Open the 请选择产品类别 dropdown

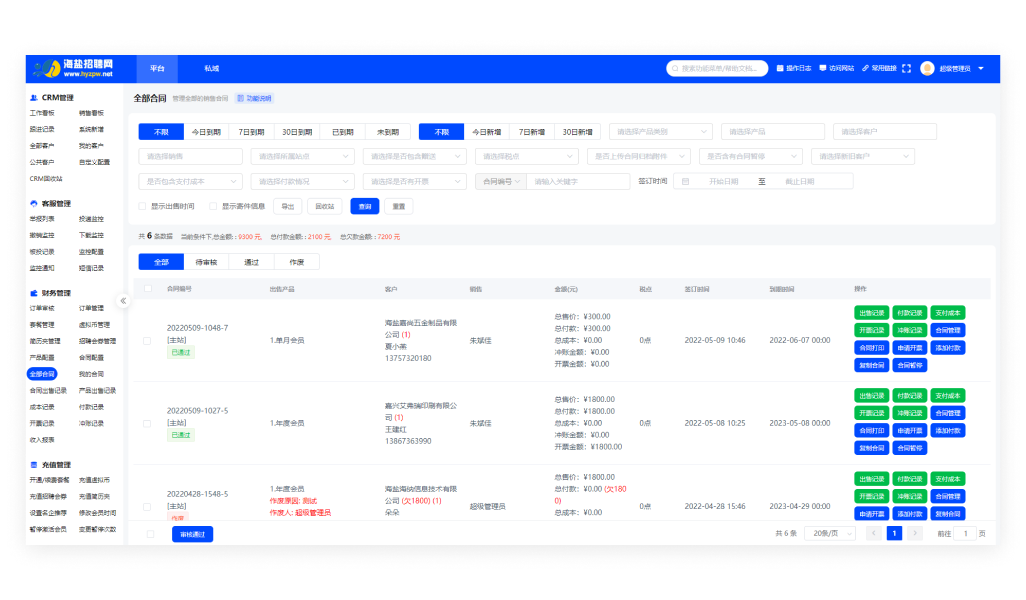tap(660, 131)
